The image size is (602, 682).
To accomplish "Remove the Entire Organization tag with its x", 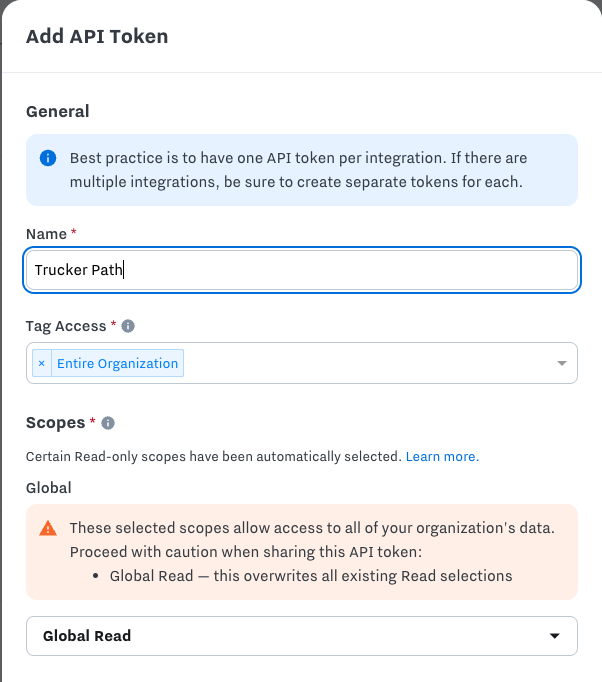I will click(x=41, y=363).
